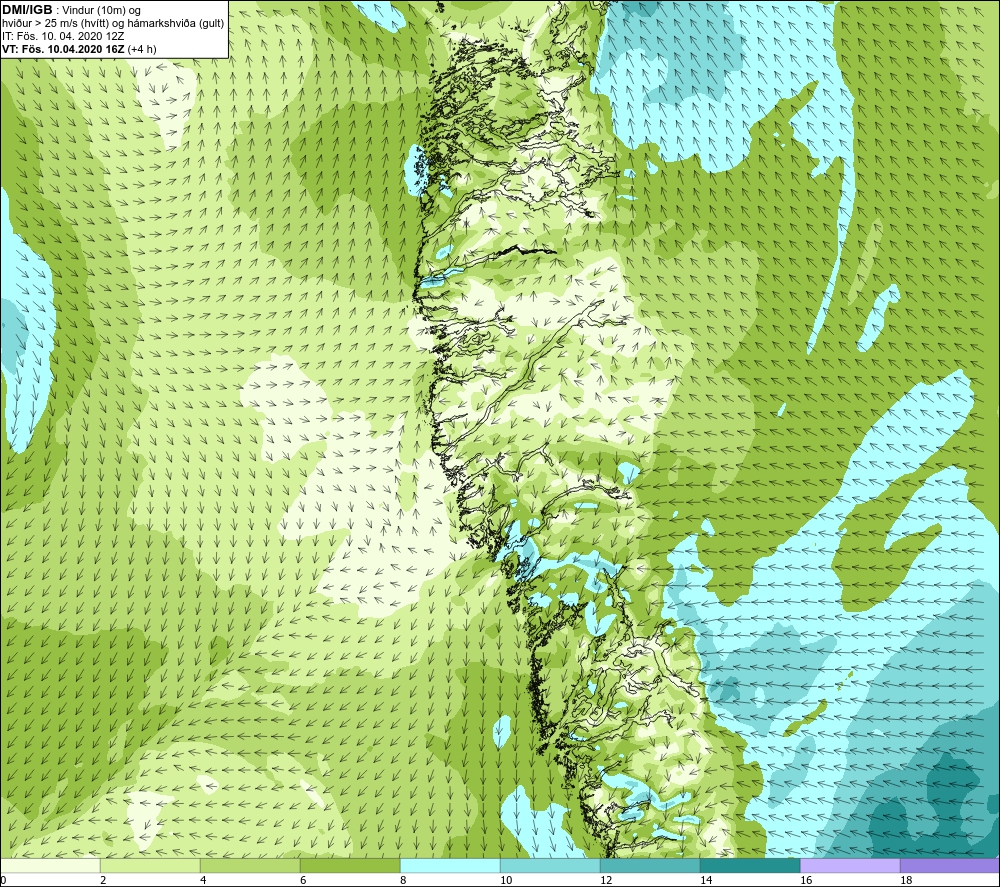Select the 4–6 m/s medium green swatch

tap(250, 865)
